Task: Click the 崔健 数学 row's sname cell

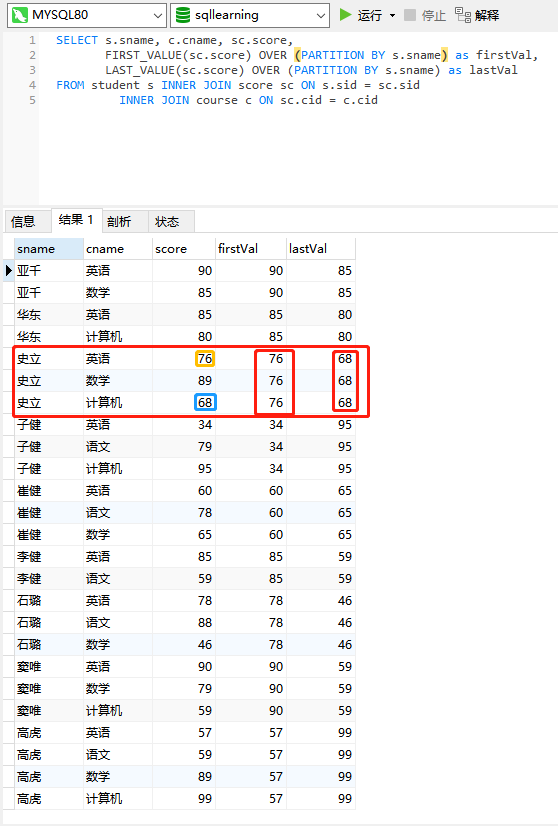Action: point(48,535)
